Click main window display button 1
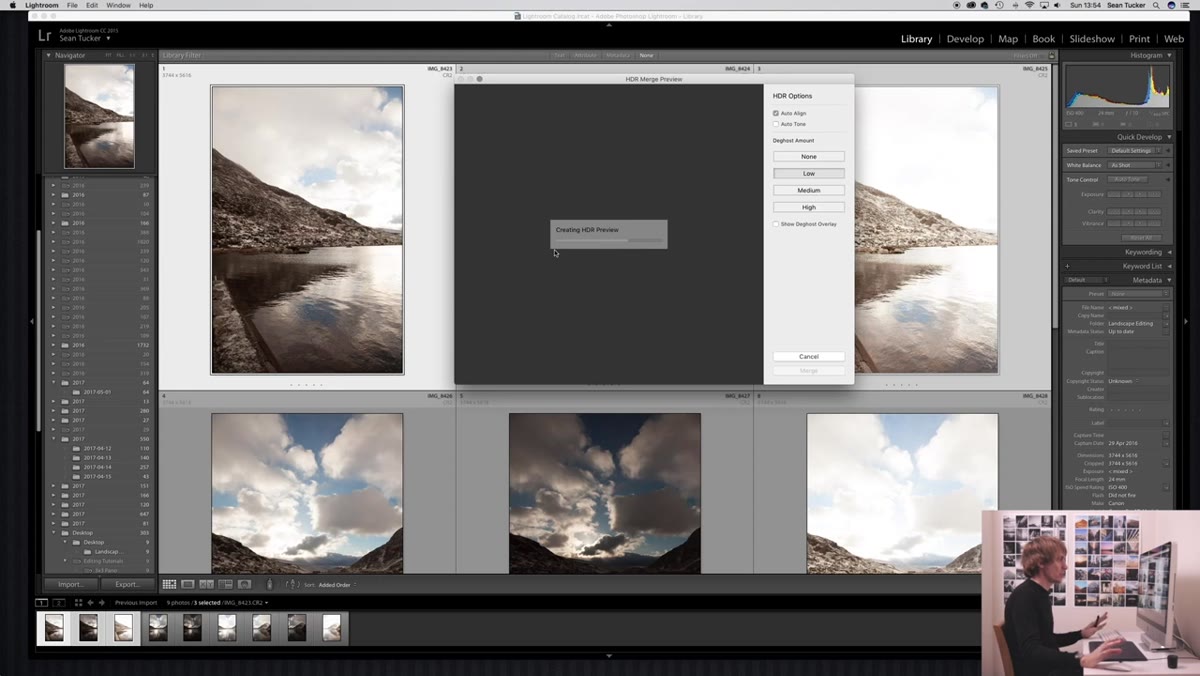 [x=42, y=603]
